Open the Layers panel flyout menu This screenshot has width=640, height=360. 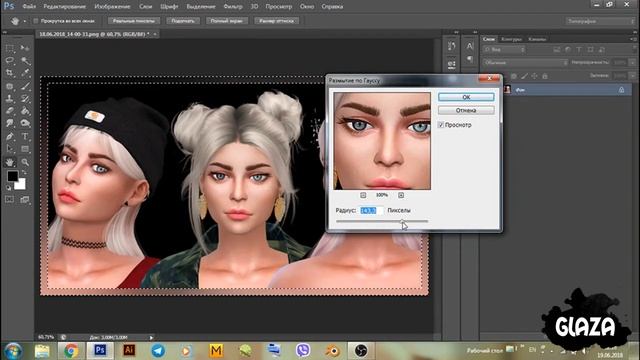[x=633, y=39]
